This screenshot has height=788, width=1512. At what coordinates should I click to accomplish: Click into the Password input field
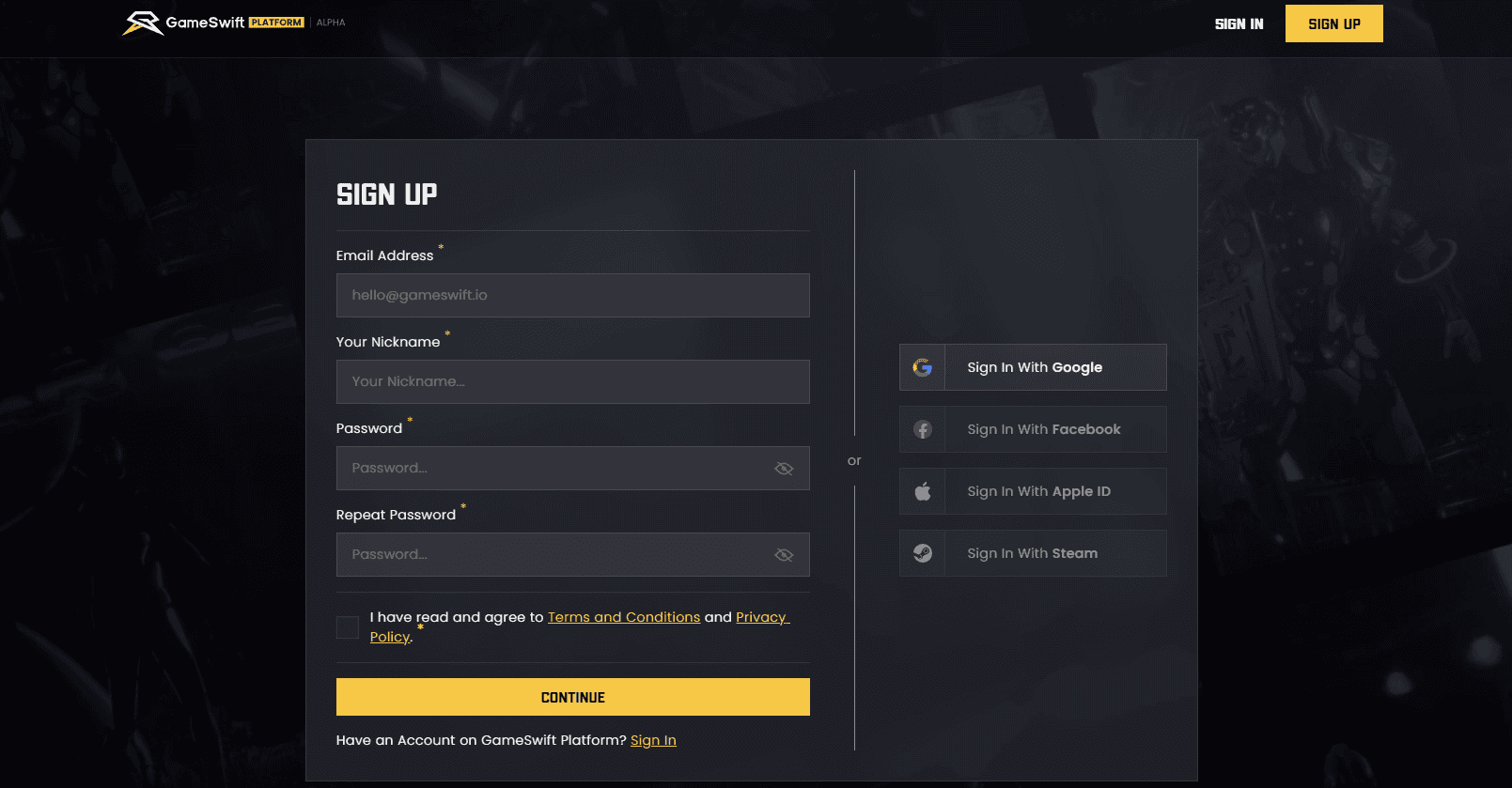click(554, 468)
